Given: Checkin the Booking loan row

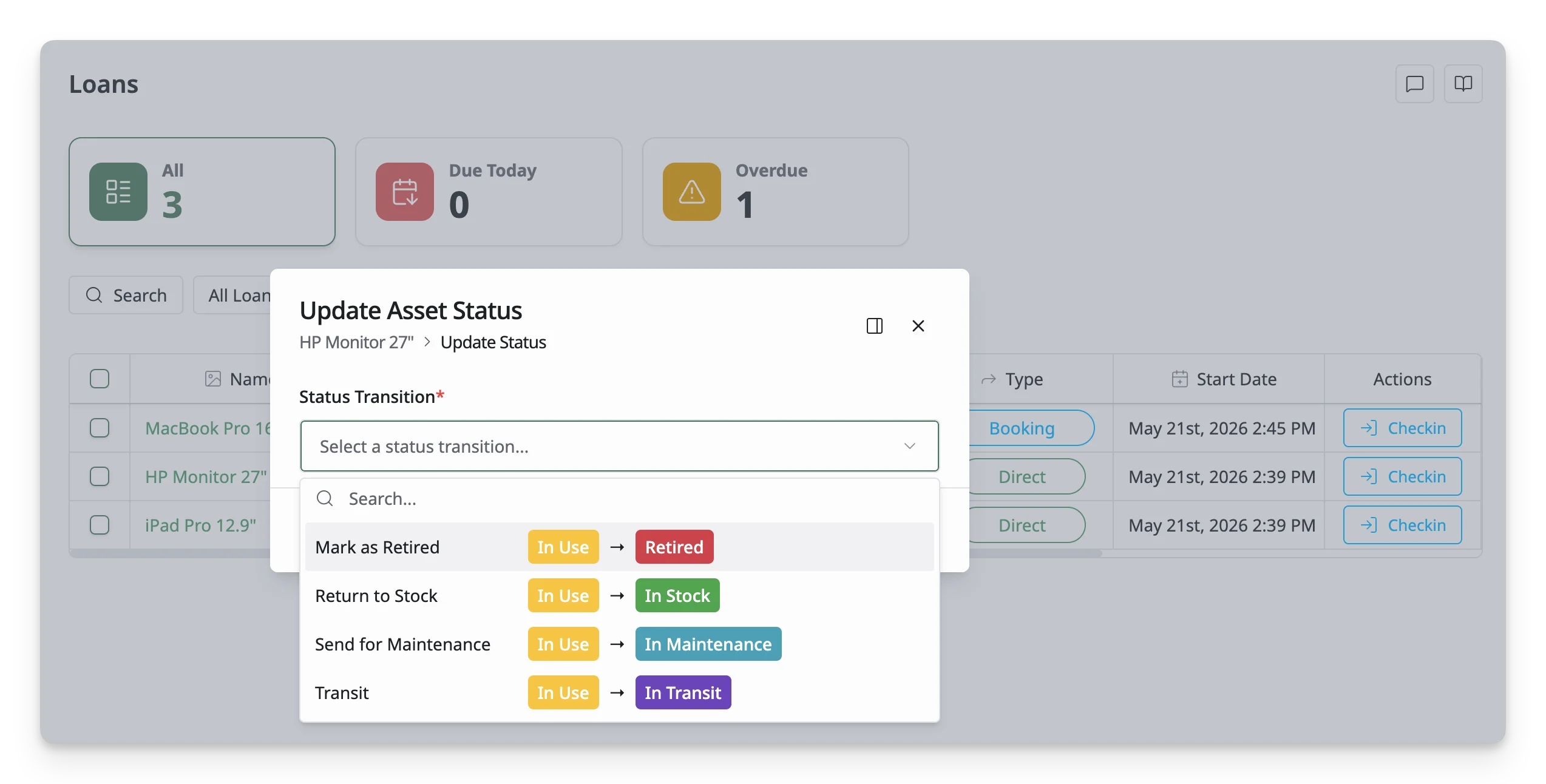Looking at the screenshot, I should coord(1402,428).
